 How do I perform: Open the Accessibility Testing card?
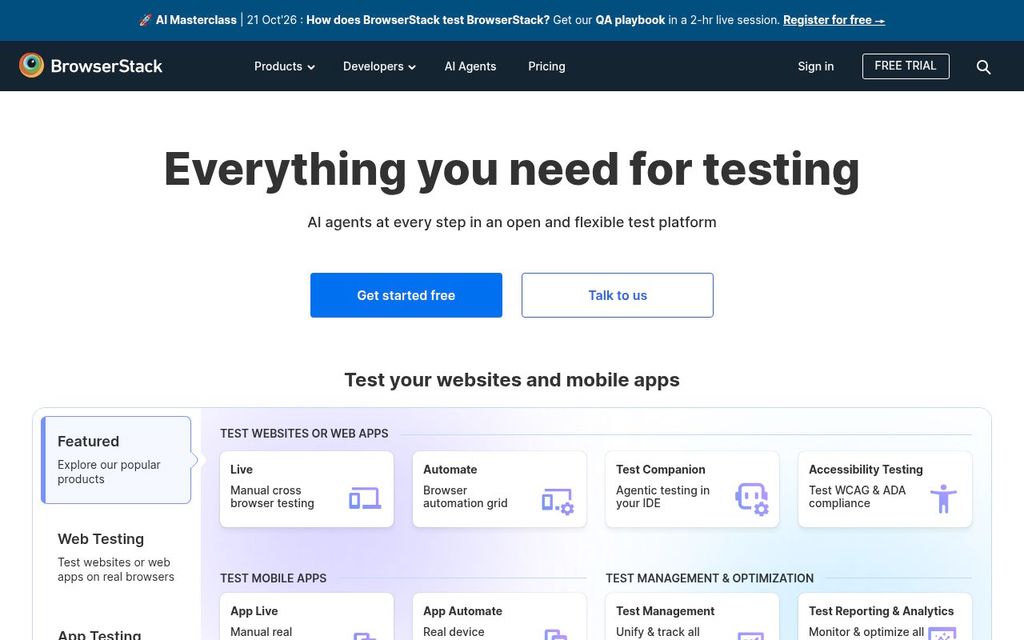[885, 489]
